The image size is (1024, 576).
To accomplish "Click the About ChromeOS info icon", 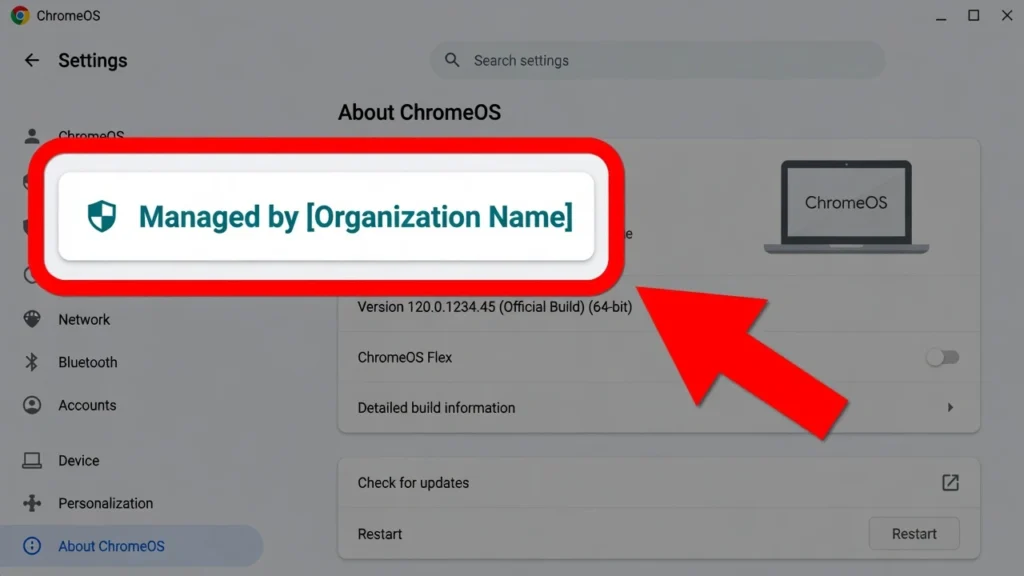I will pos(31,546).
